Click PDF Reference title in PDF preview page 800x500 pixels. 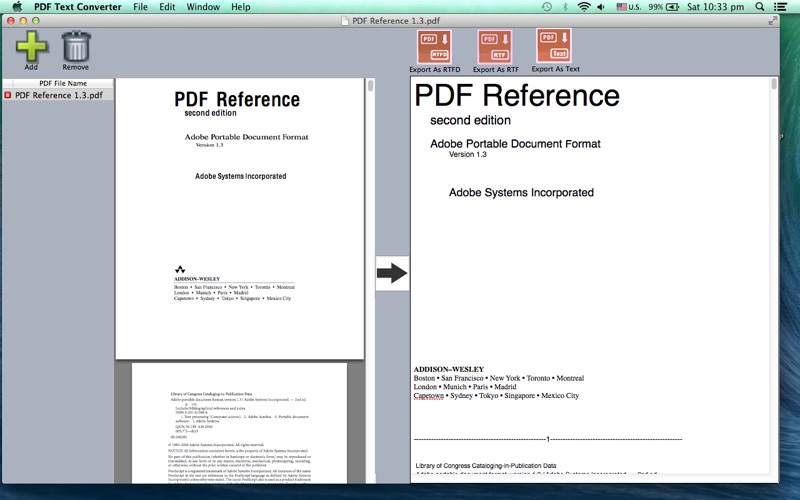tap(237, 99)
